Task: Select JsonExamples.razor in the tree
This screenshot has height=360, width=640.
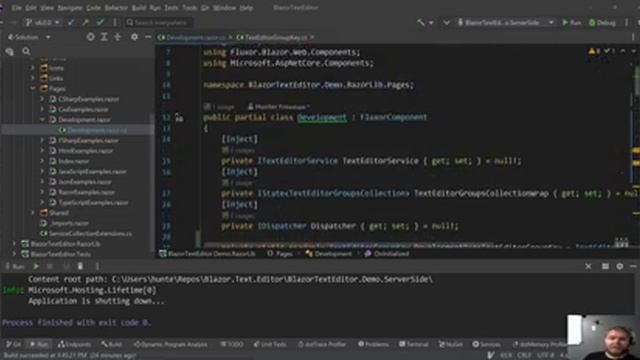Action: 85,182
